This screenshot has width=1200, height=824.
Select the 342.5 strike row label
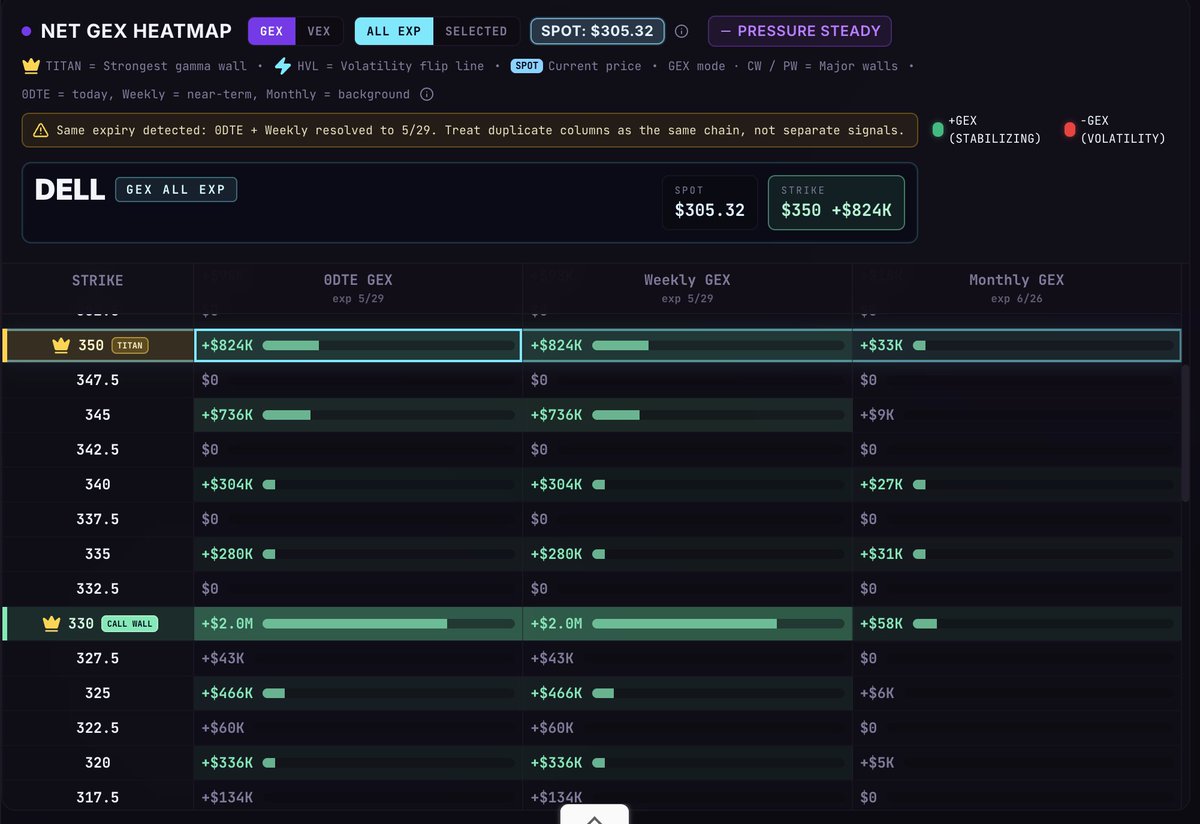(98, 450)
